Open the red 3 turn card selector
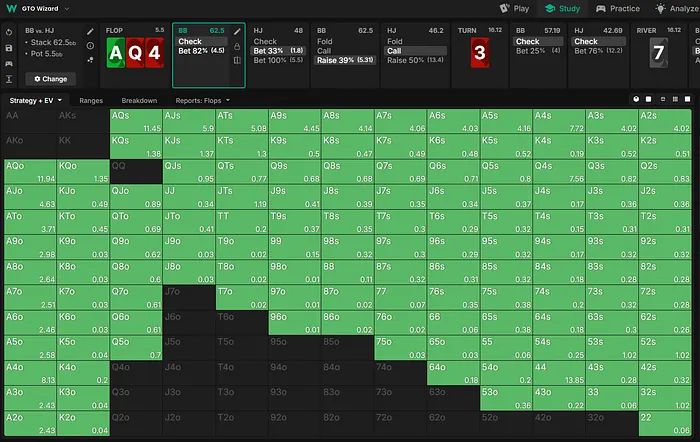 point(480,54)
